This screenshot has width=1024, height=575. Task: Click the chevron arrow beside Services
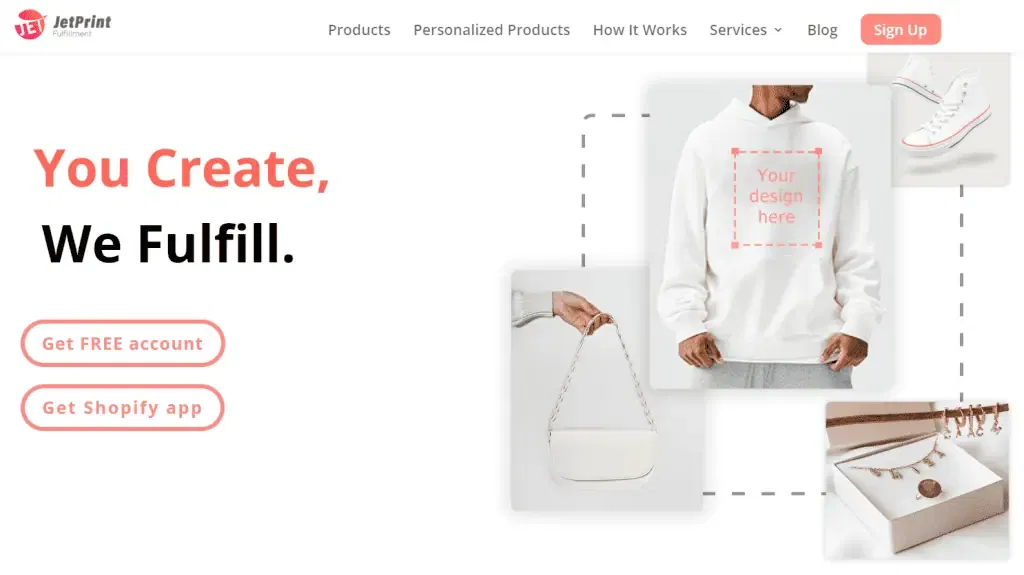[778, 30]
